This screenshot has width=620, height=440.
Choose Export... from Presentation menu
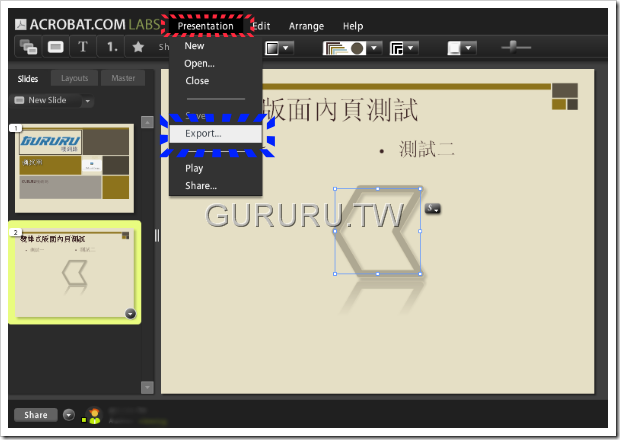(215, 134)
